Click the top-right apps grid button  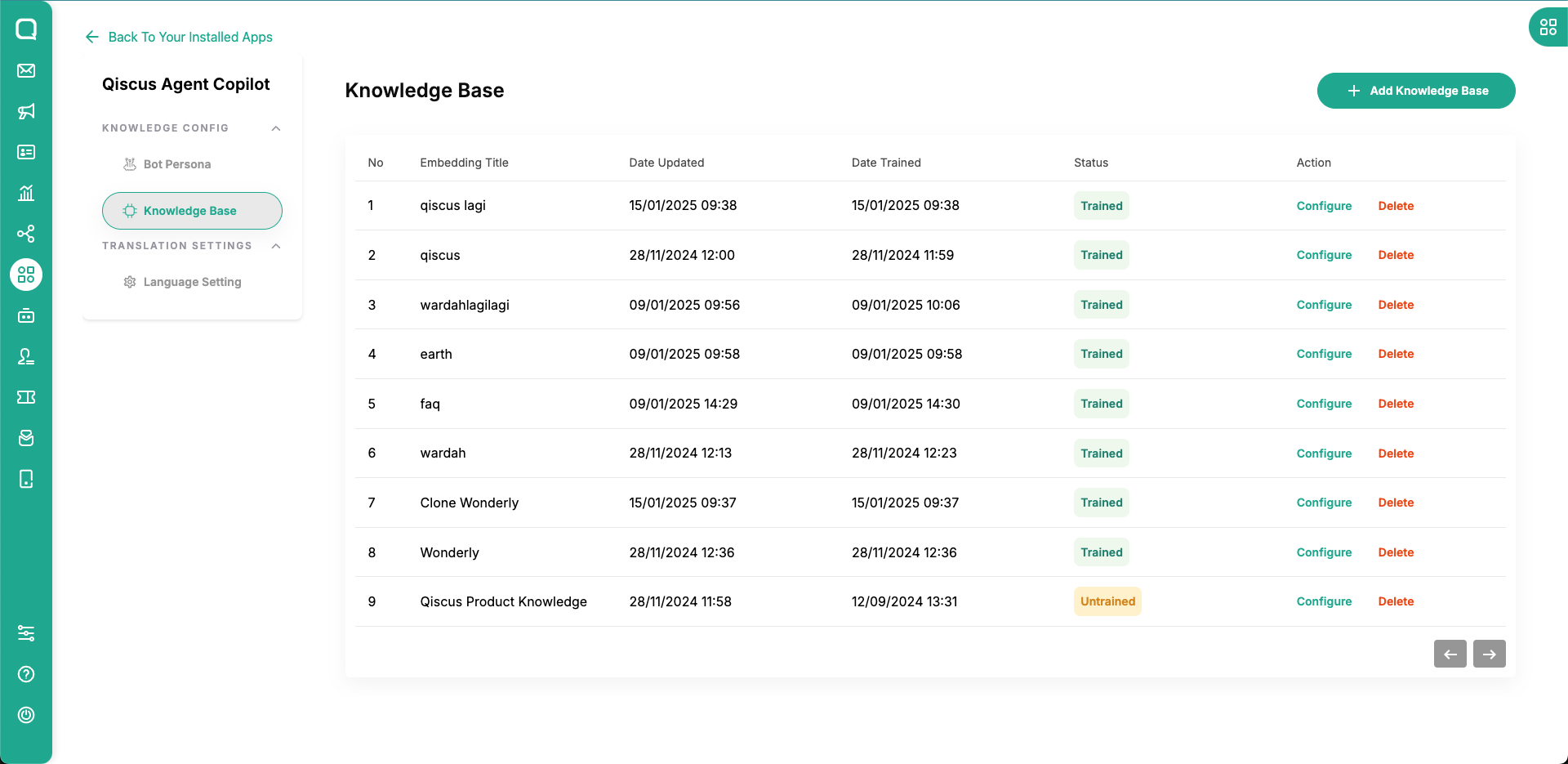1548,27
